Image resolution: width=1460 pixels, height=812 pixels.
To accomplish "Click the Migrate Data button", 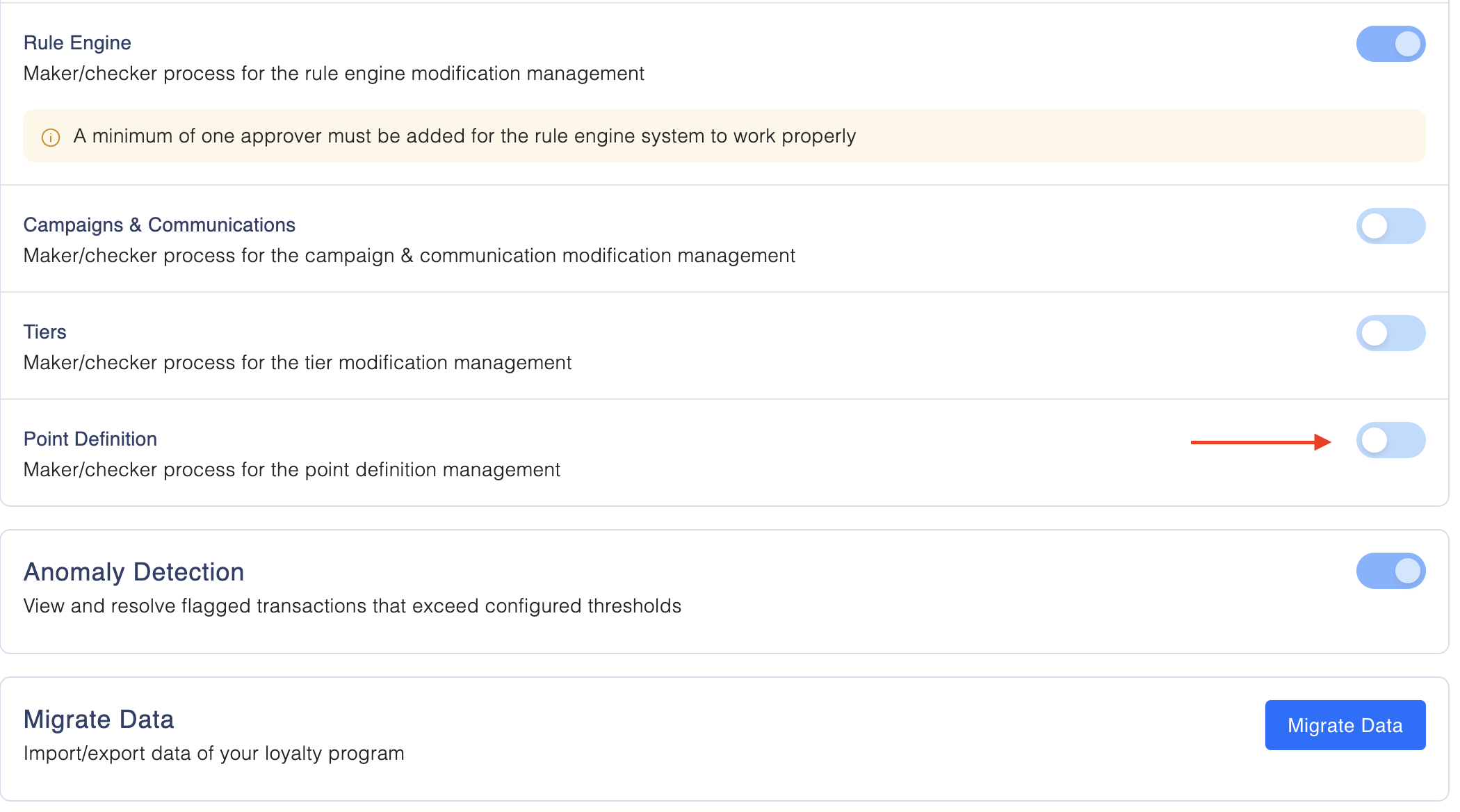I will 1345,725.
